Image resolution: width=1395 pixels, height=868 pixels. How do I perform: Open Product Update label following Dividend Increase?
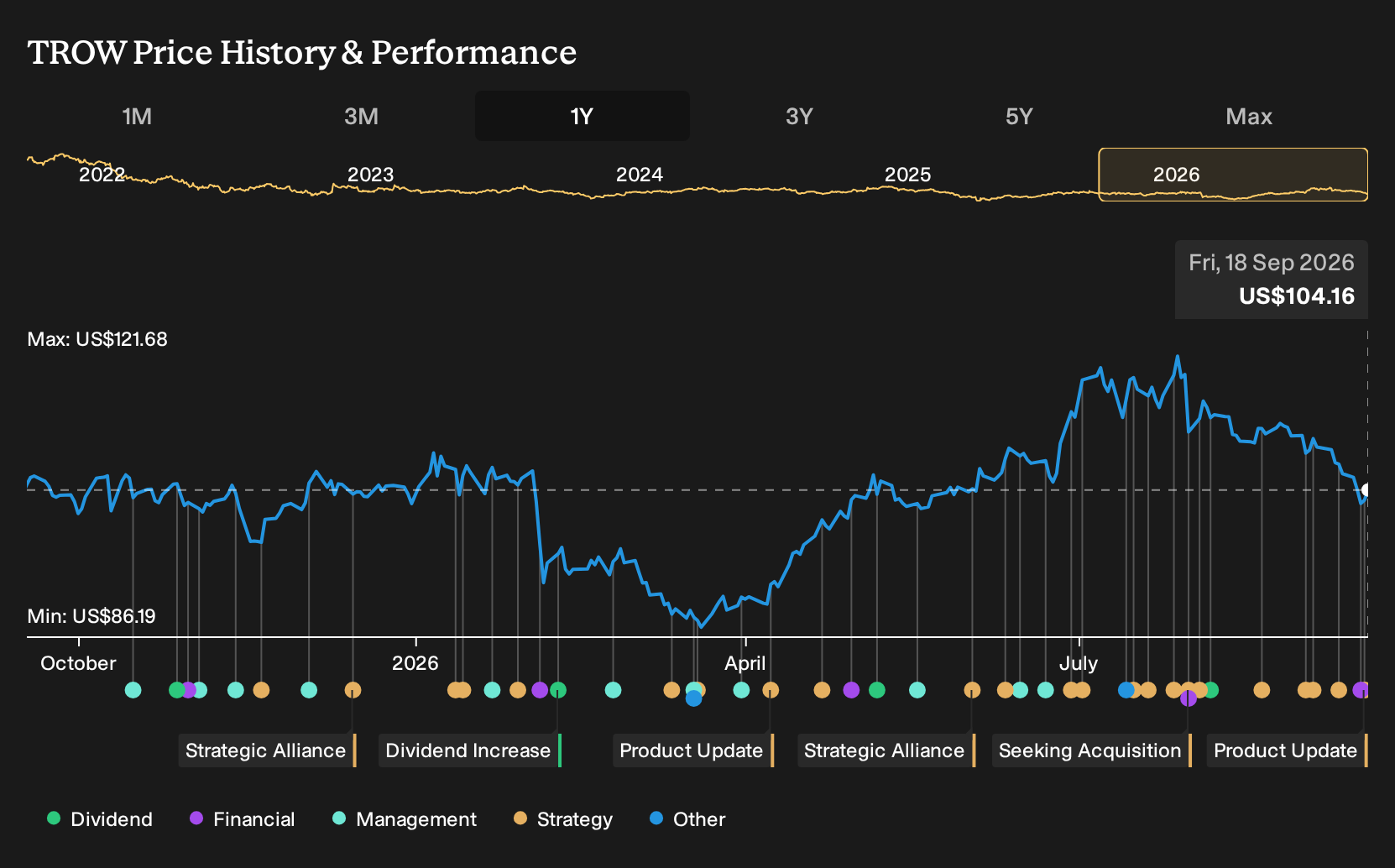(692, 750)
